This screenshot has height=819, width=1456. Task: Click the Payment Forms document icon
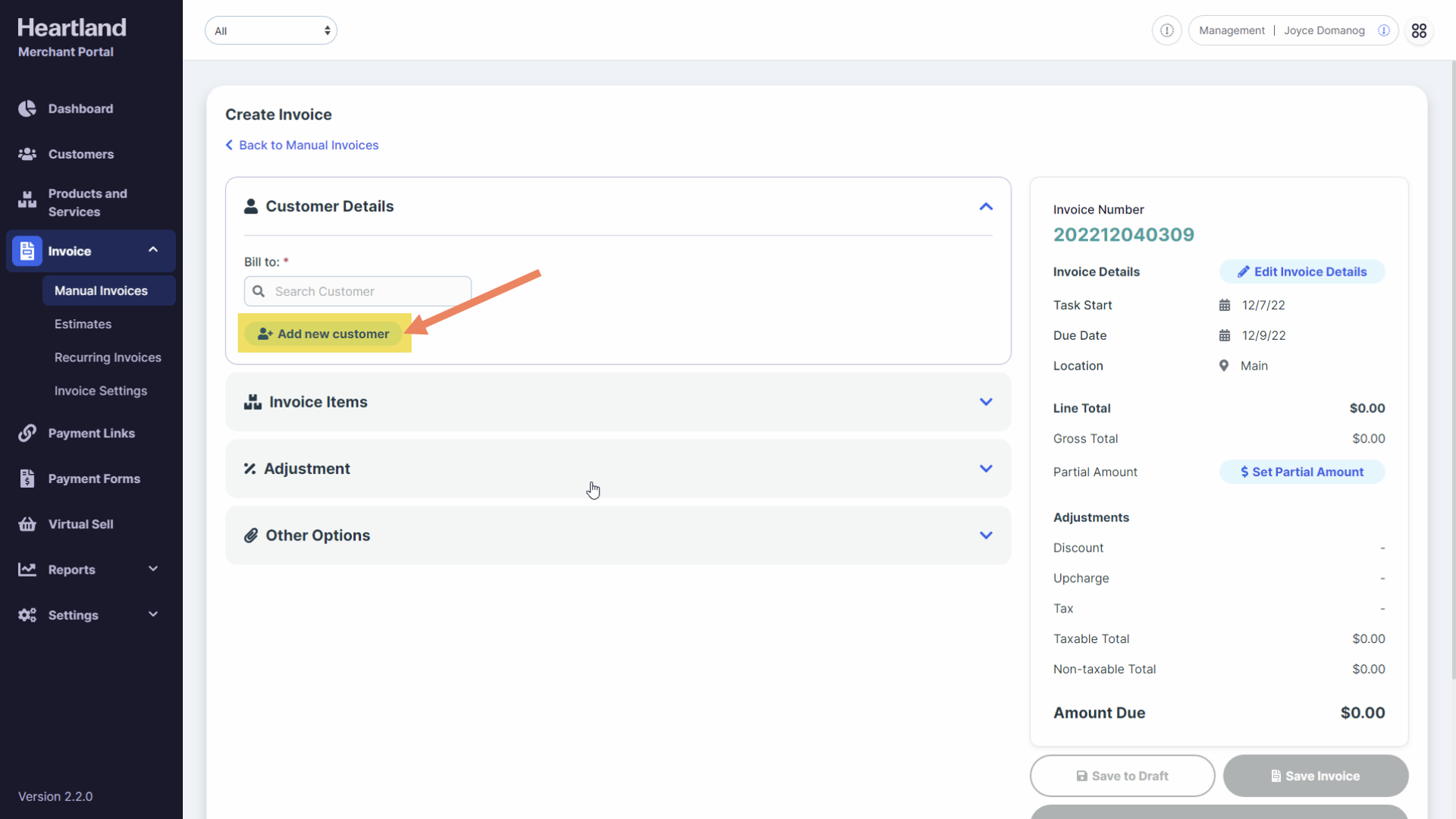27,479
